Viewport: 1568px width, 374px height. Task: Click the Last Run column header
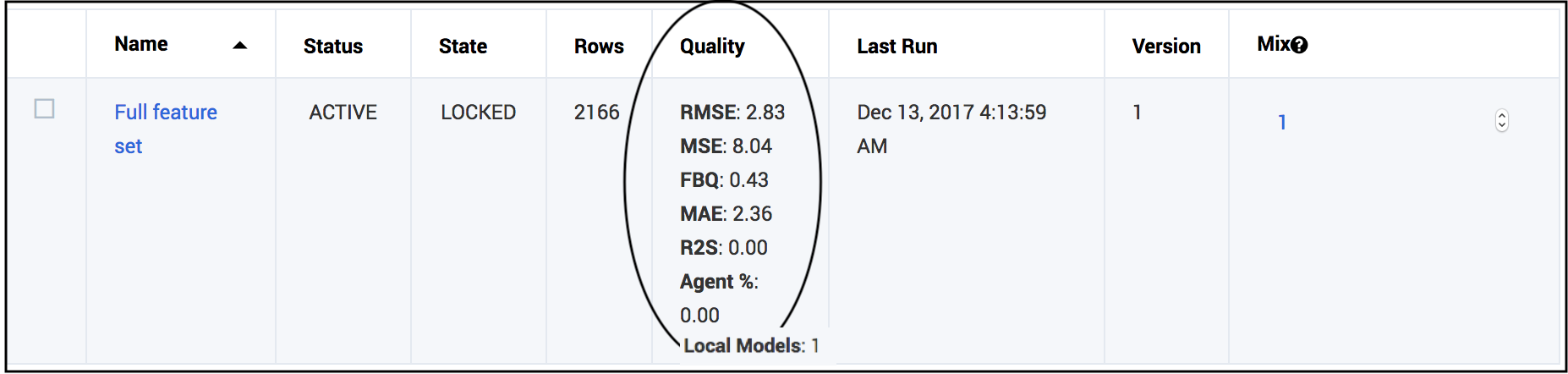897,47
